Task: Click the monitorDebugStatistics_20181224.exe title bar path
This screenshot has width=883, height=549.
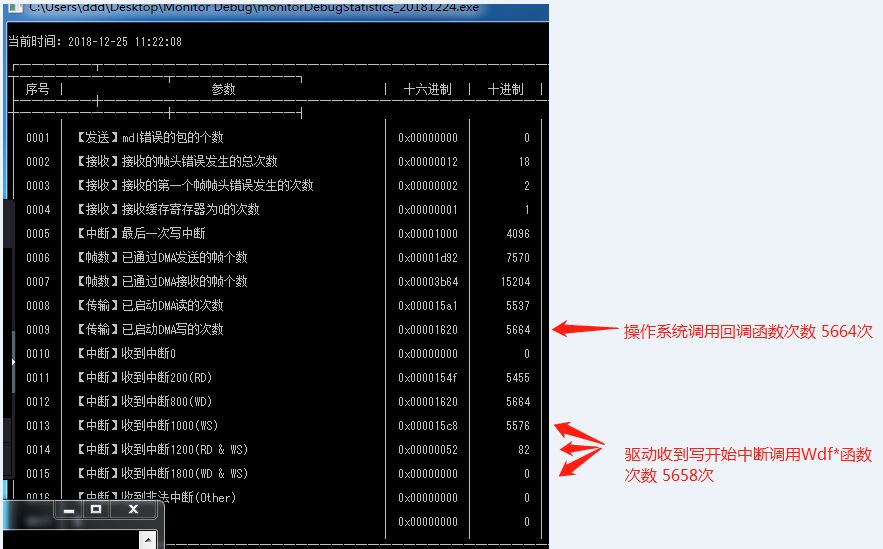Action: [x=254, y=8]
